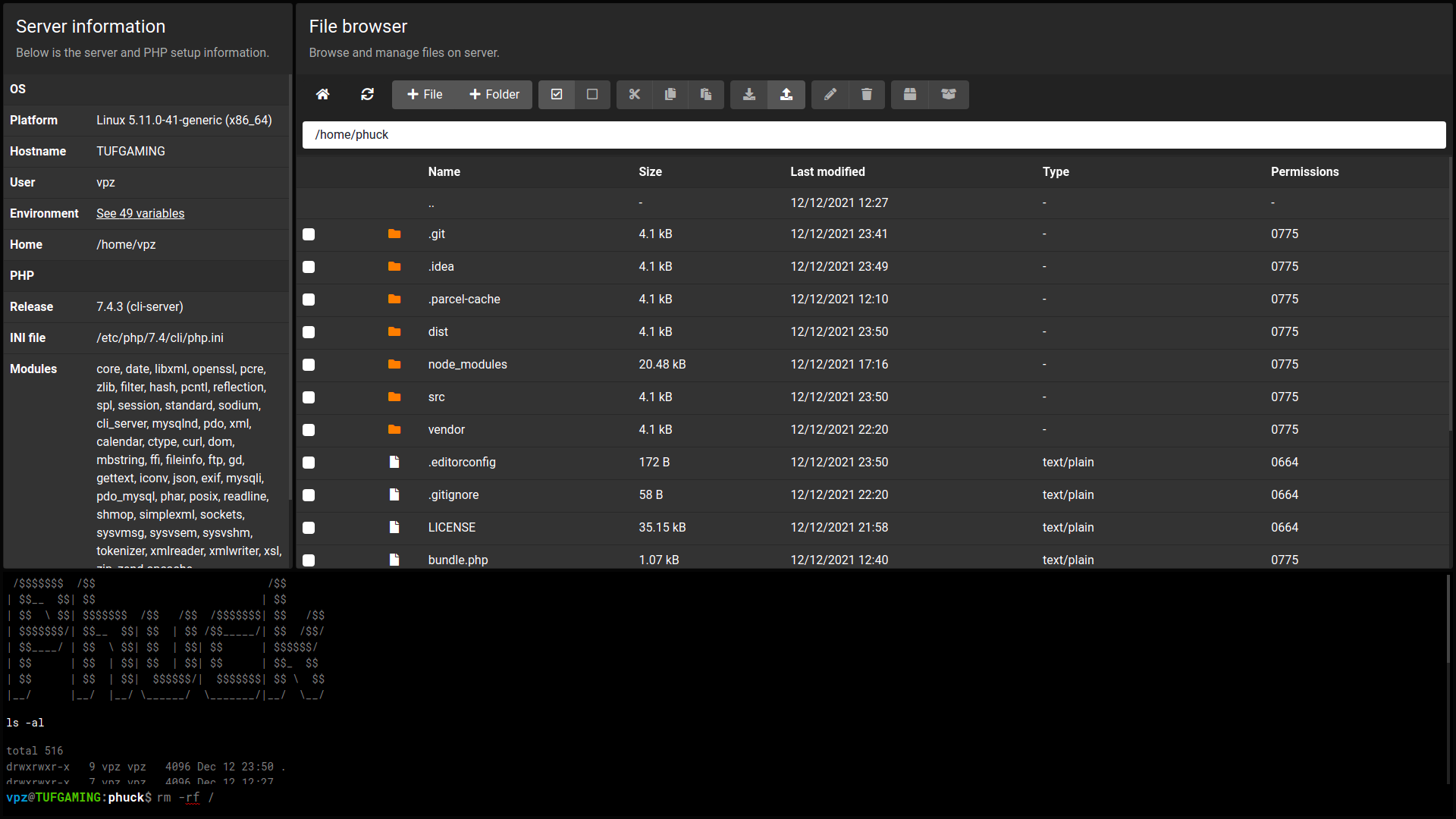The height and width of the screenshot is (819, 1456).
Task: Refresh the file listing
Action: point(367,94)
